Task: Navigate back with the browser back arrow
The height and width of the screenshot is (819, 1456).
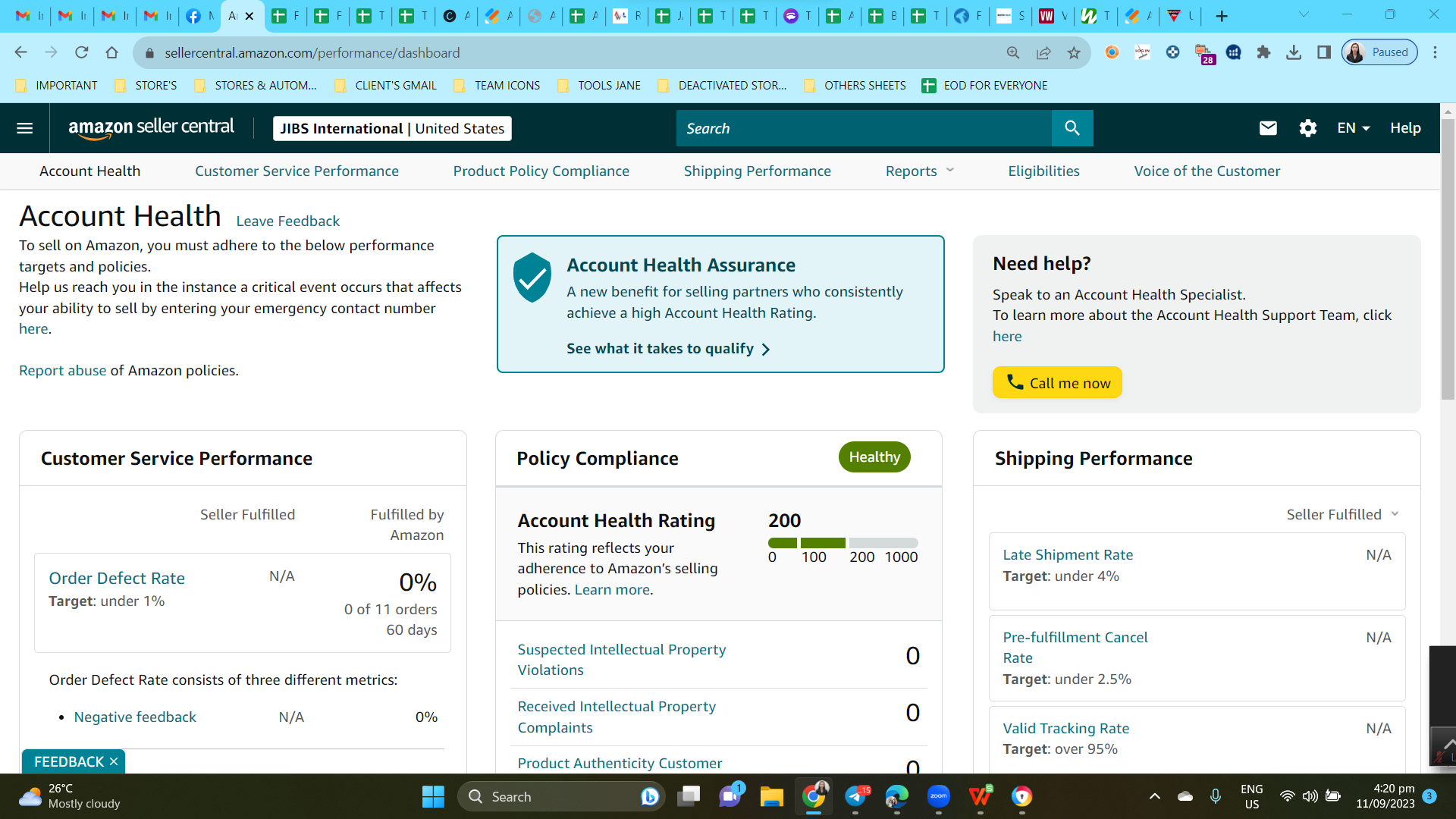Action: click(x=21, y=52)
